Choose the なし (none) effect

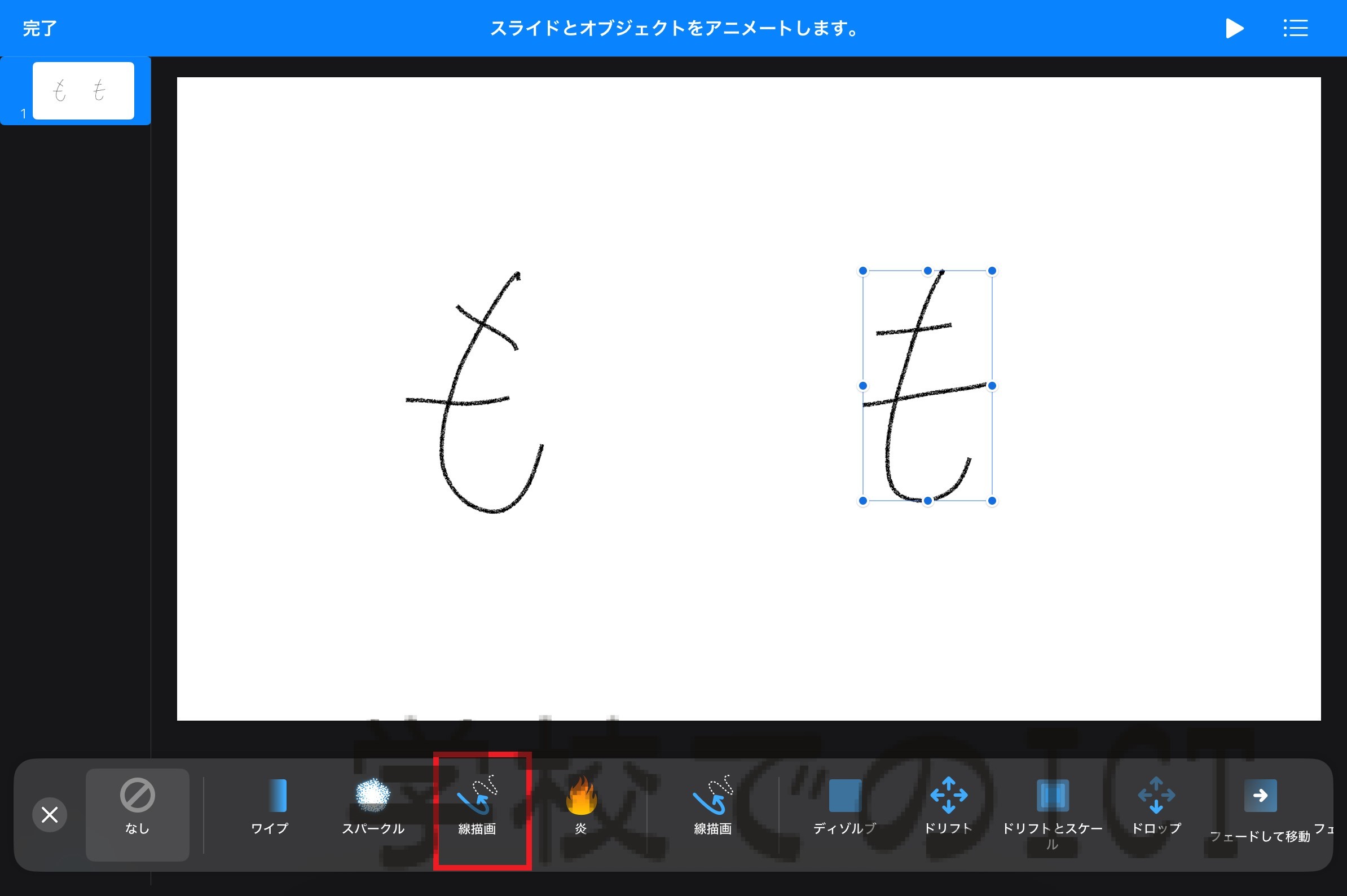click(137, 814)
